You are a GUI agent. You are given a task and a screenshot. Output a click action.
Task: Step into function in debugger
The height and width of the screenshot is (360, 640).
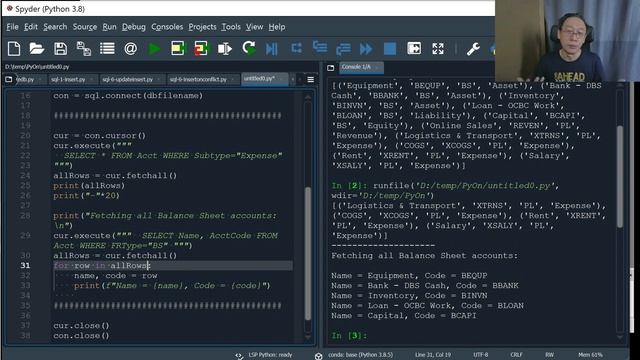click(x=320, y=48)
